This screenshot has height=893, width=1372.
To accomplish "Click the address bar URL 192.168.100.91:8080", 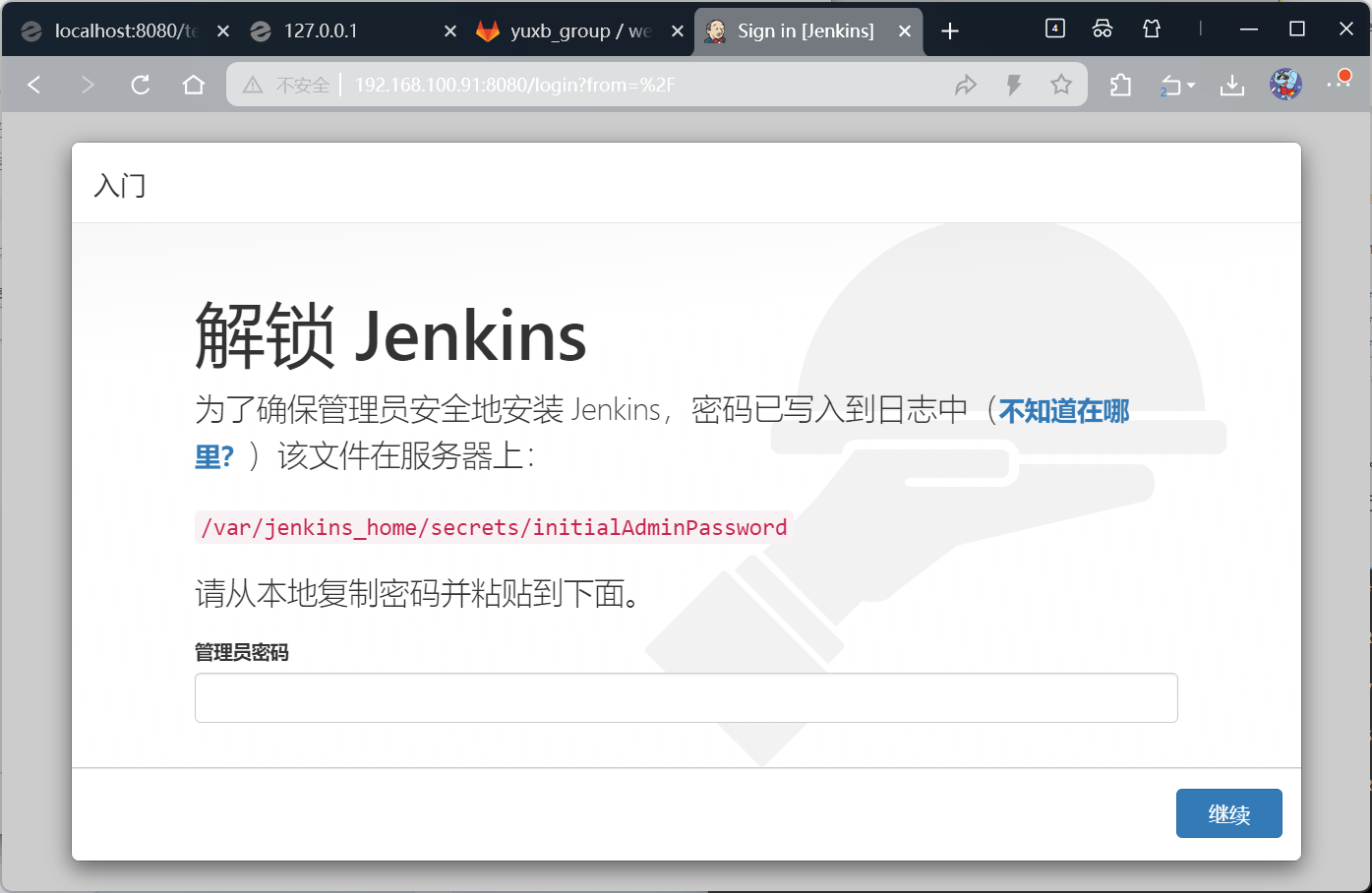I will coord(514,86).
